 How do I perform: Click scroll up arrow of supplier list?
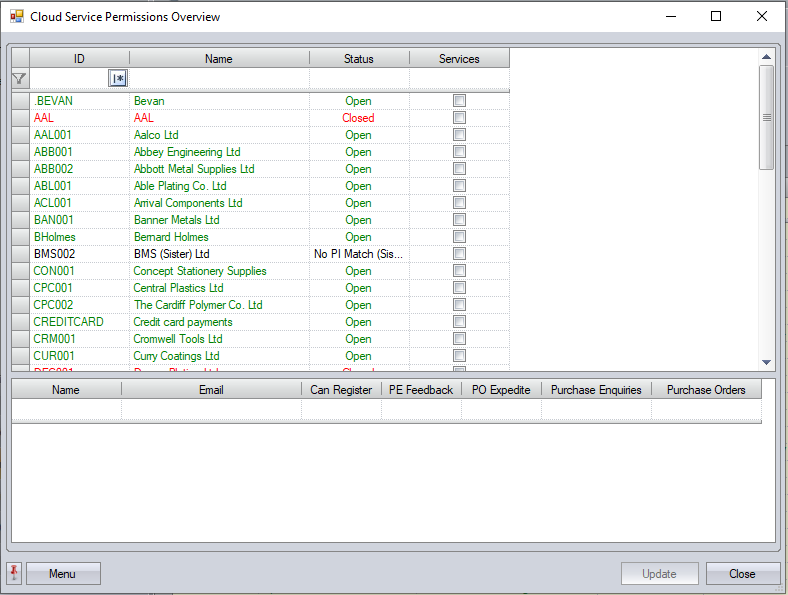(x=767, y=57)
